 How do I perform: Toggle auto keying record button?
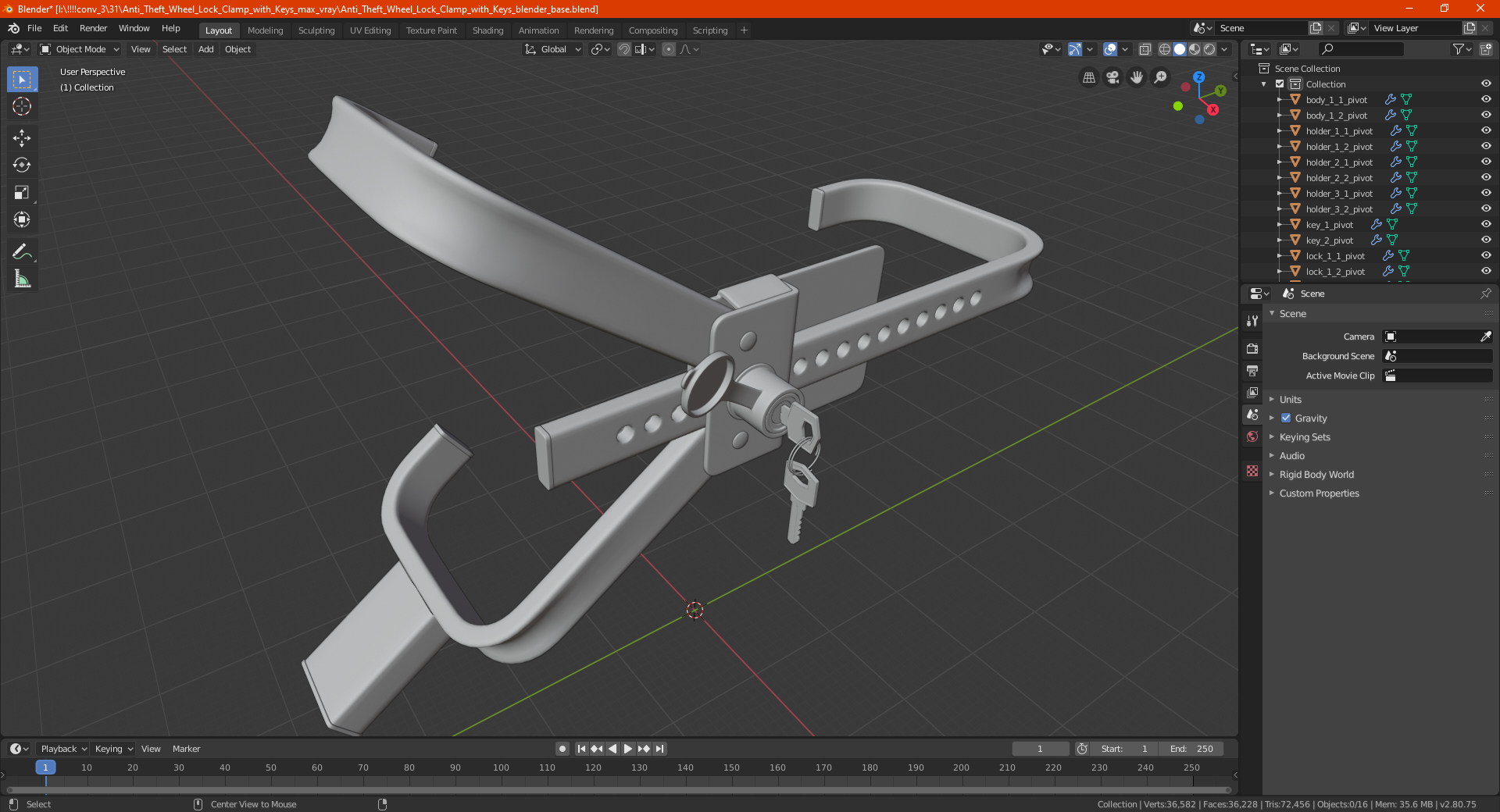(562, 749)
